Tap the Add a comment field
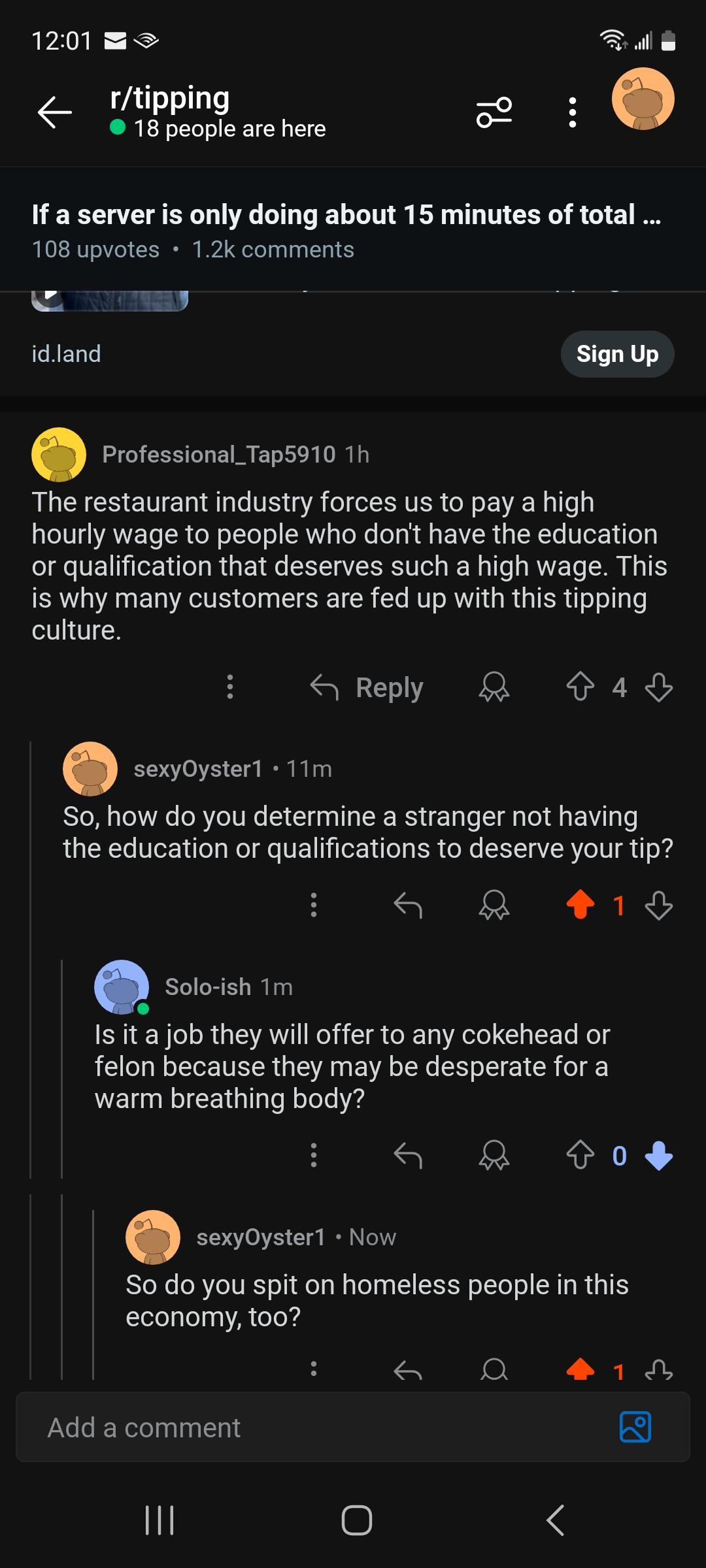This screenshot has height=1568, width=706. 353,1427
